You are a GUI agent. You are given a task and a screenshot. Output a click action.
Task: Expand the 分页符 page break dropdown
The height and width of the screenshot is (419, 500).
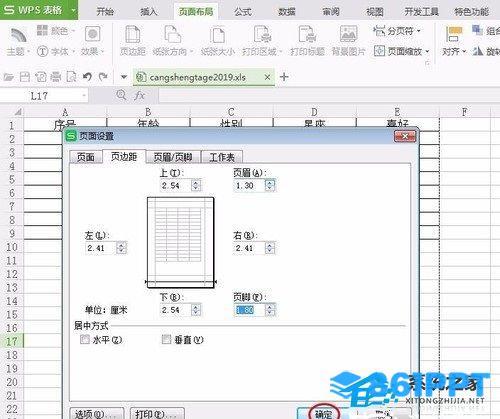[397, 31]
